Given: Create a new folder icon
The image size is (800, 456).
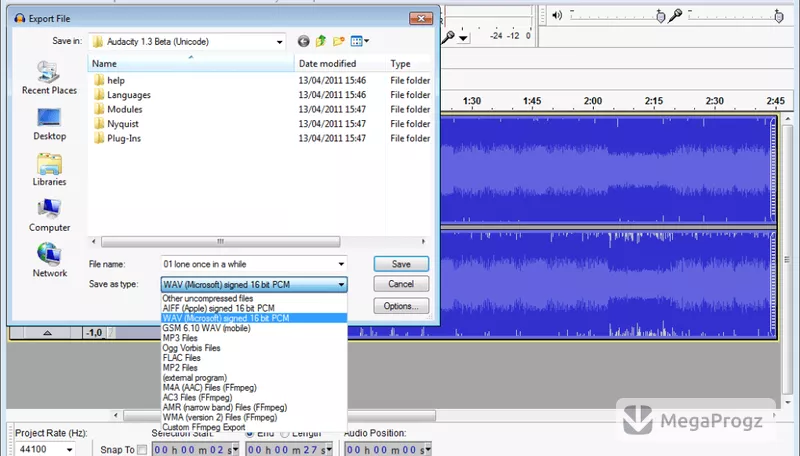Looking at the screenshot, I should [339, 41].
